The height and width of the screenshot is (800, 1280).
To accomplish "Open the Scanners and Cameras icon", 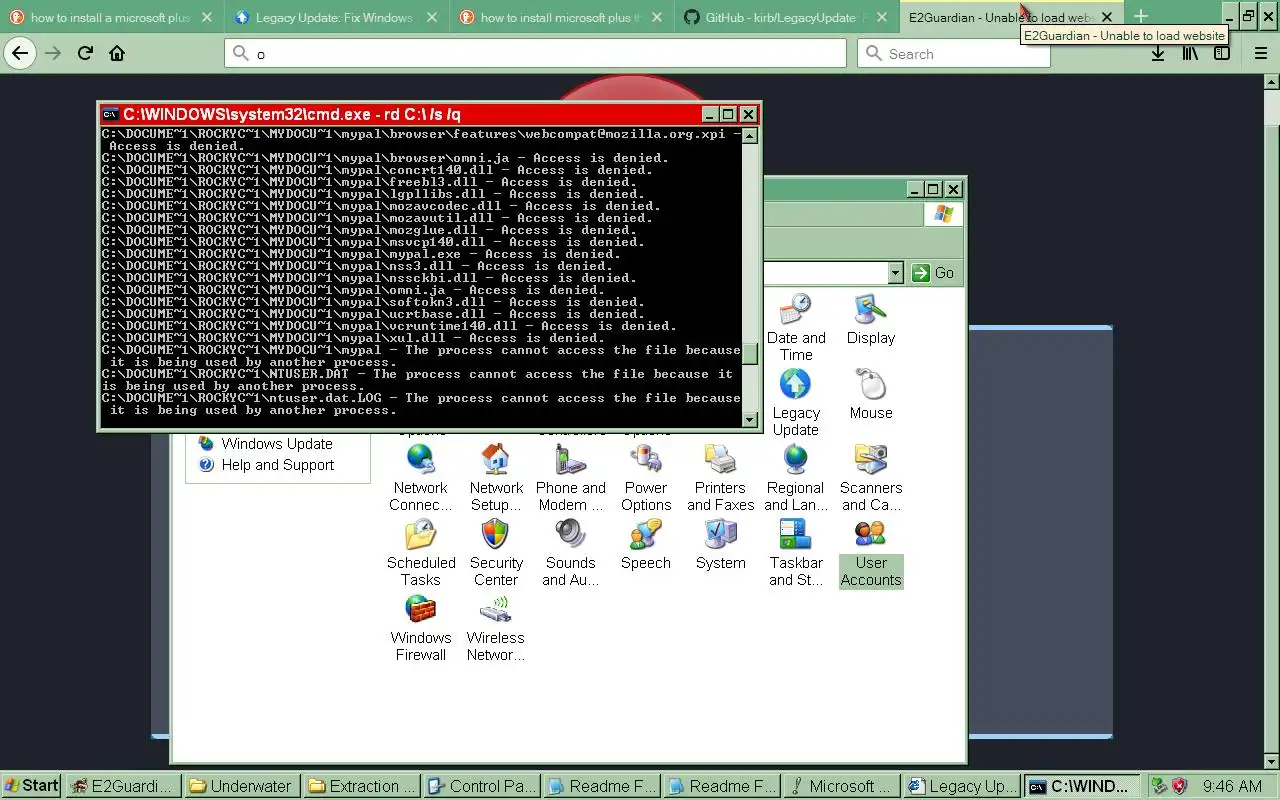I will pos(871,478).
